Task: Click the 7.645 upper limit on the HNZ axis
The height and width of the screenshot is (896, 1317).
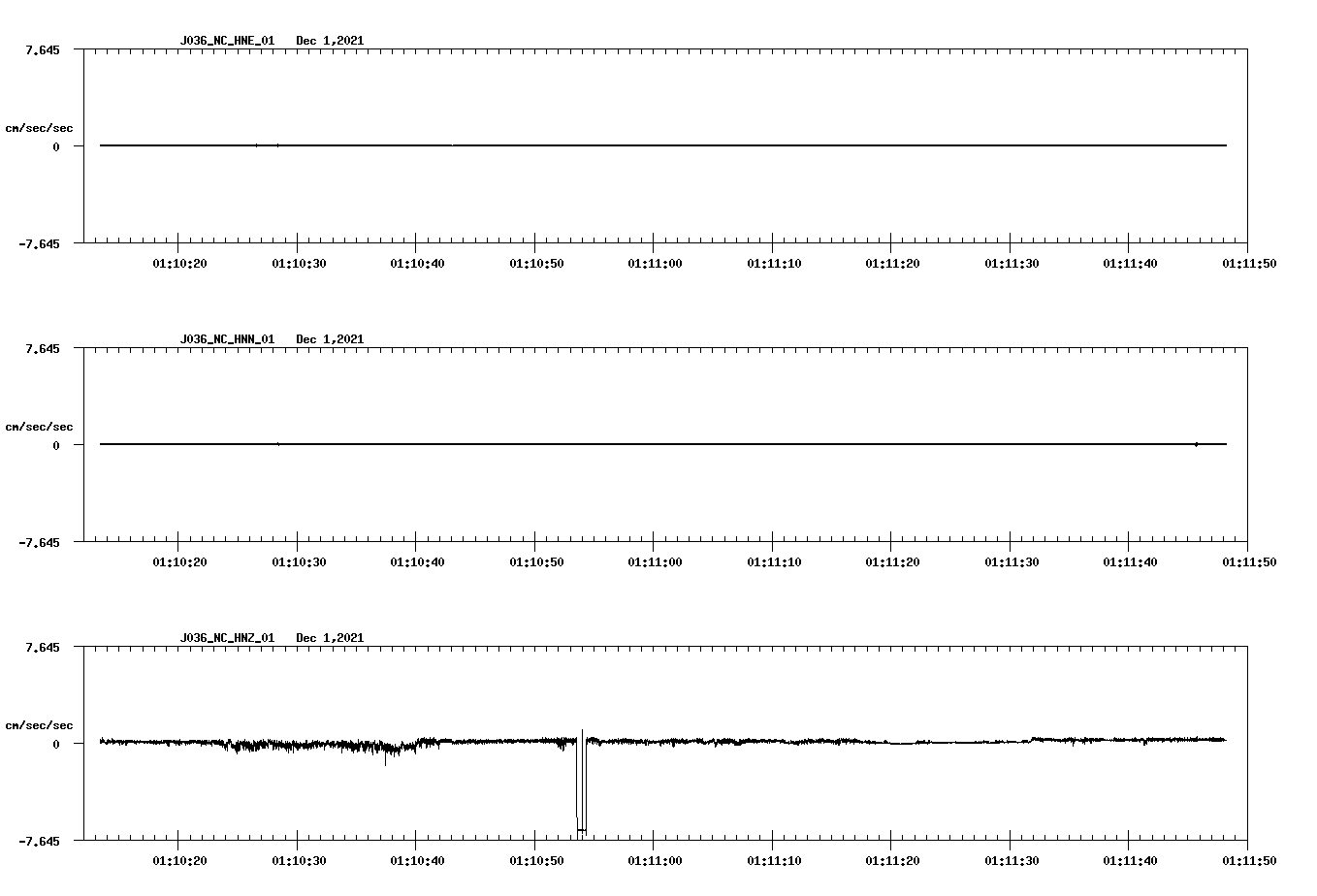Action: click(x=42, y=647)
